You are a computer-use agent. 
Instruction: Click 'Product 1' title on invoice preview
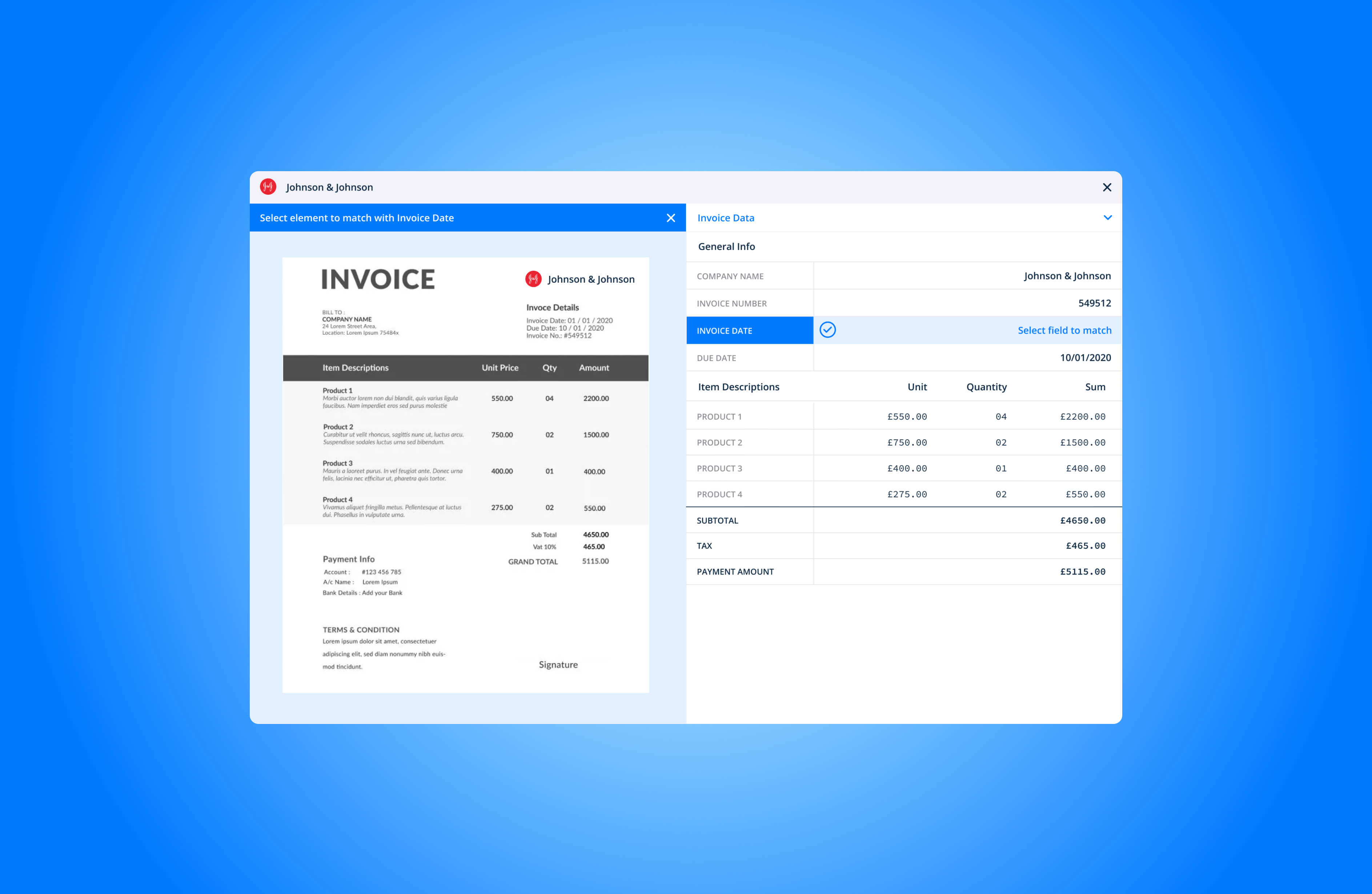[x=337, y=391]
